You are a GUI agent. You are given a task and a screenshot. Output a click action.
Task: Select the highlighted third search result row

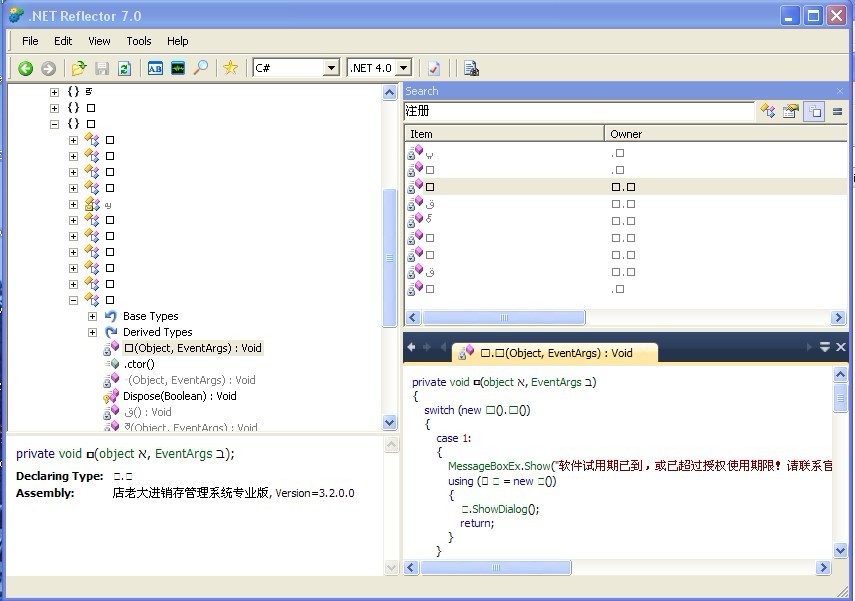626,187
